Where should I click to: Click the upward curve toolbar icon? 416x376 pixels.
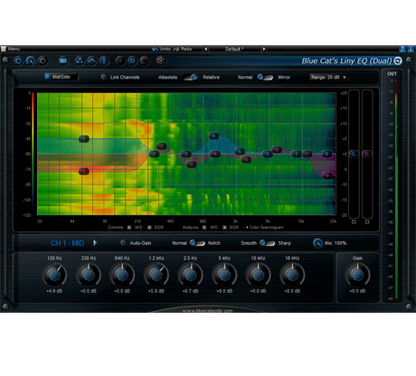click(92, 61)
